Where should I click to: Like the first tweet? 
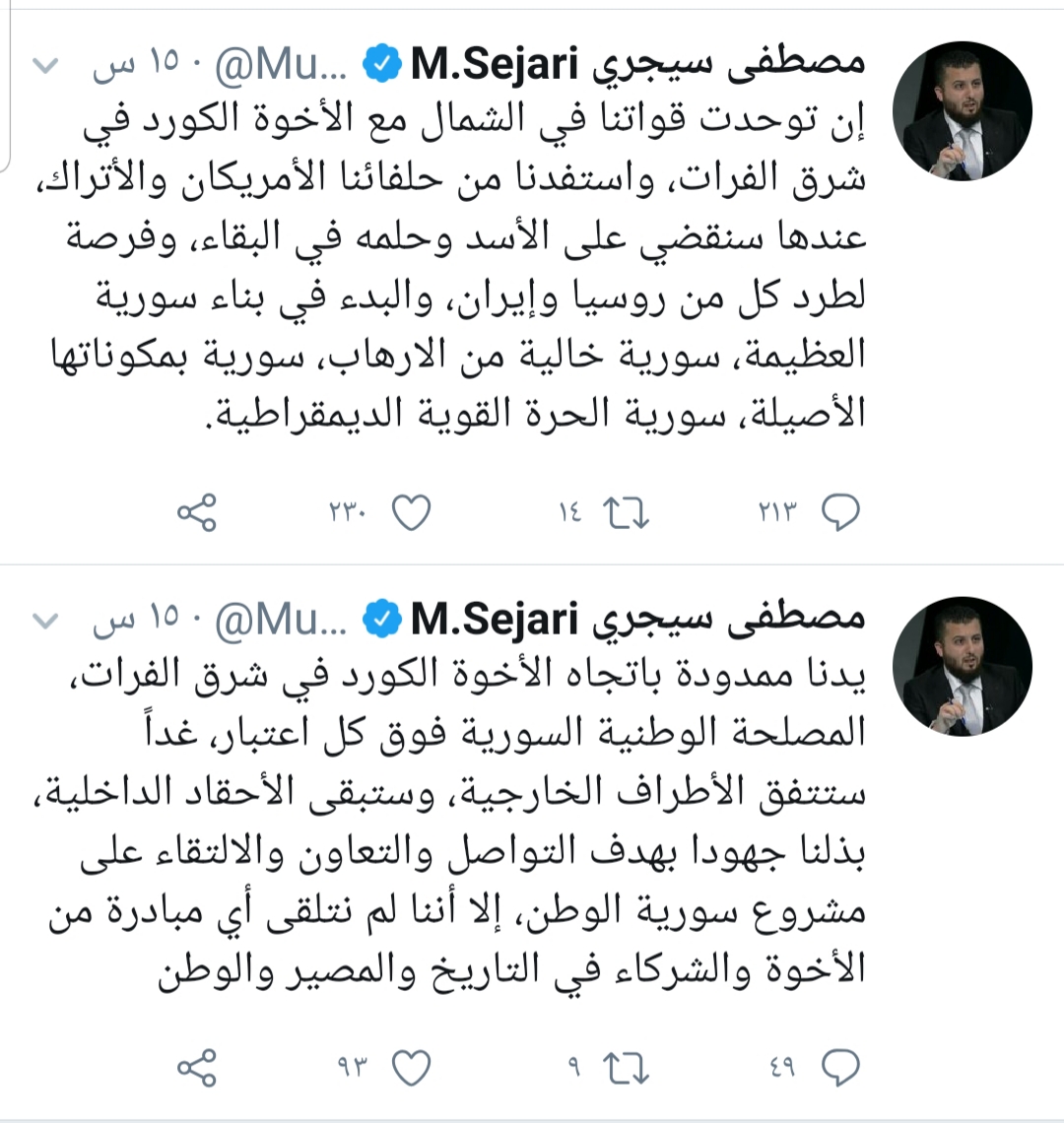[412, 512]
